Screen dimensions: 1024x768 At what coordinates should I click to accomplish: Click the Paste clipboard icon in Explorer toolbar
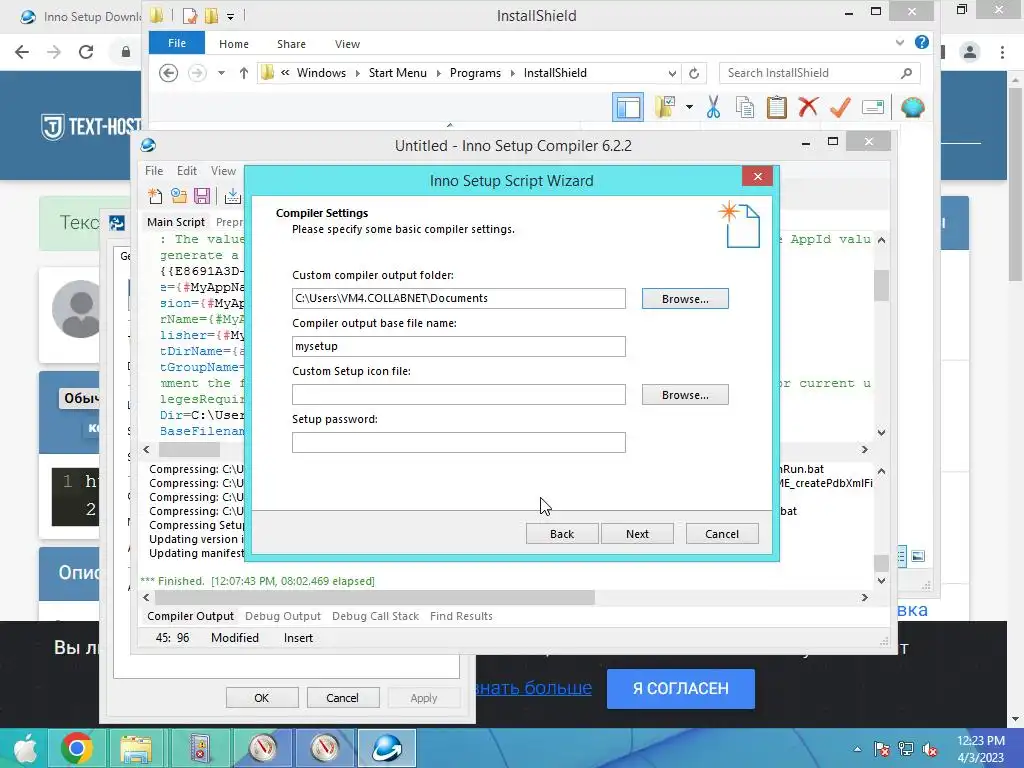tap(776, 107)
